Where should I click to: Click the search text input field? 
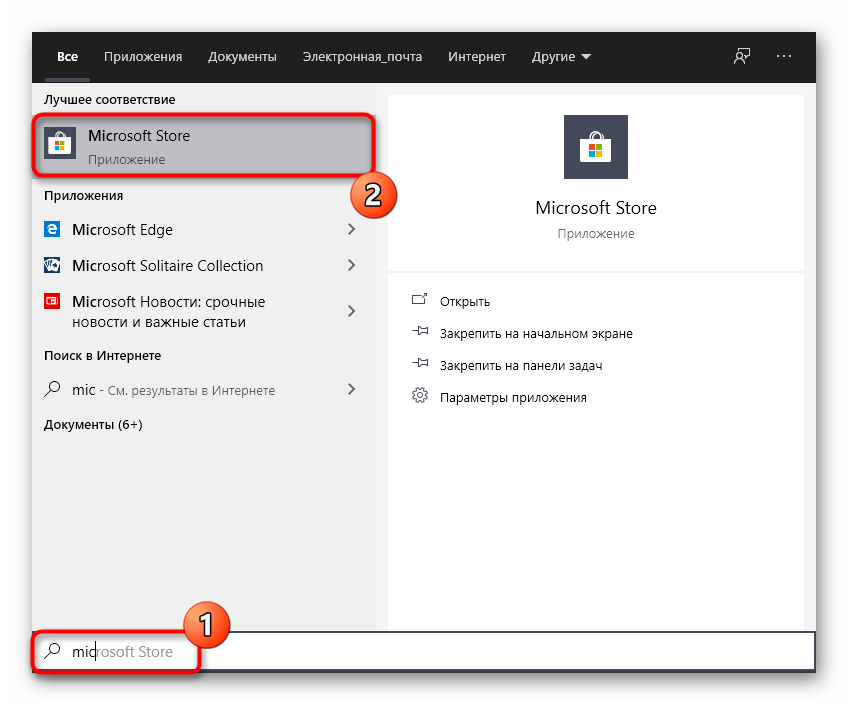tap(500, 652)
